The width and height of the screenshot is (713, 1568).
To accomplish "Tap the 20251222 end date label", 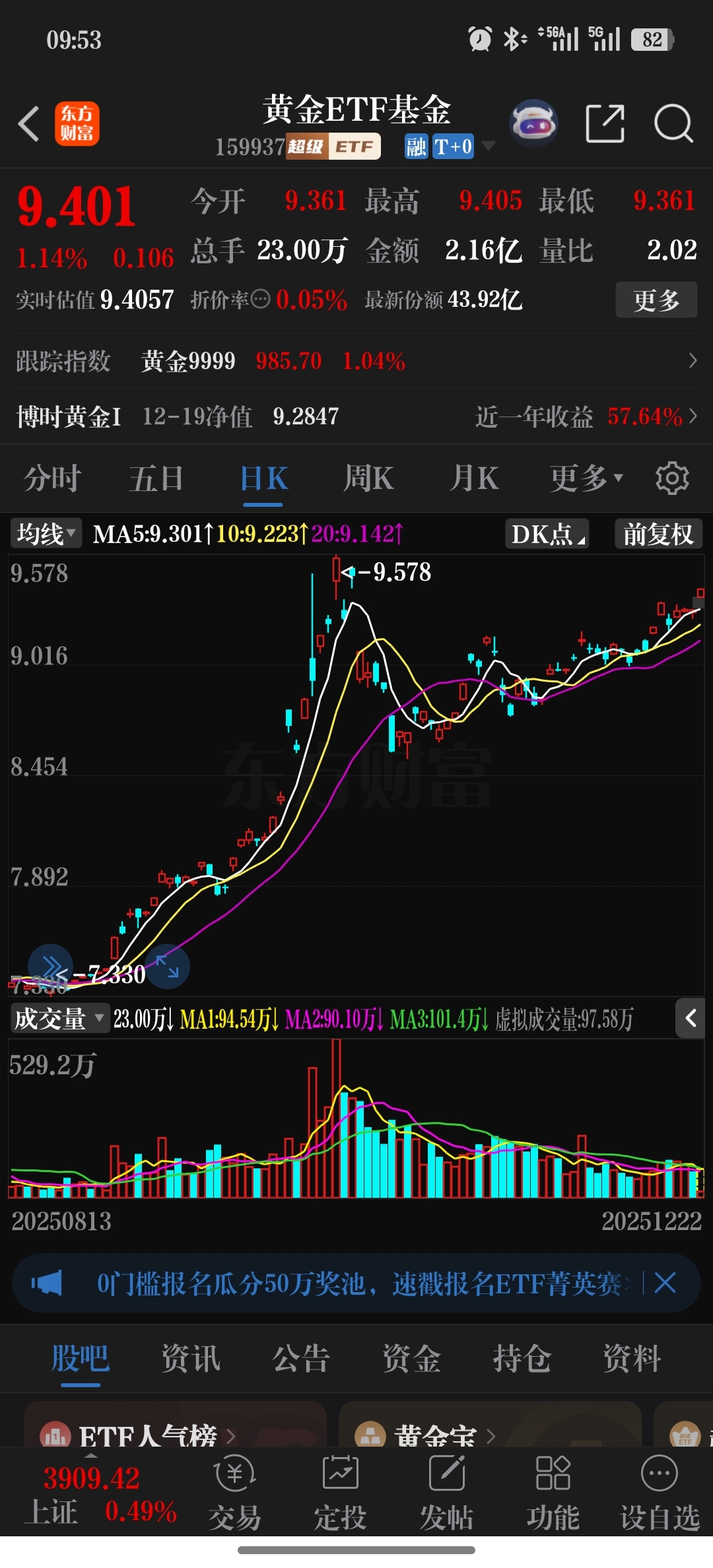I will (x=652, y=1221).
